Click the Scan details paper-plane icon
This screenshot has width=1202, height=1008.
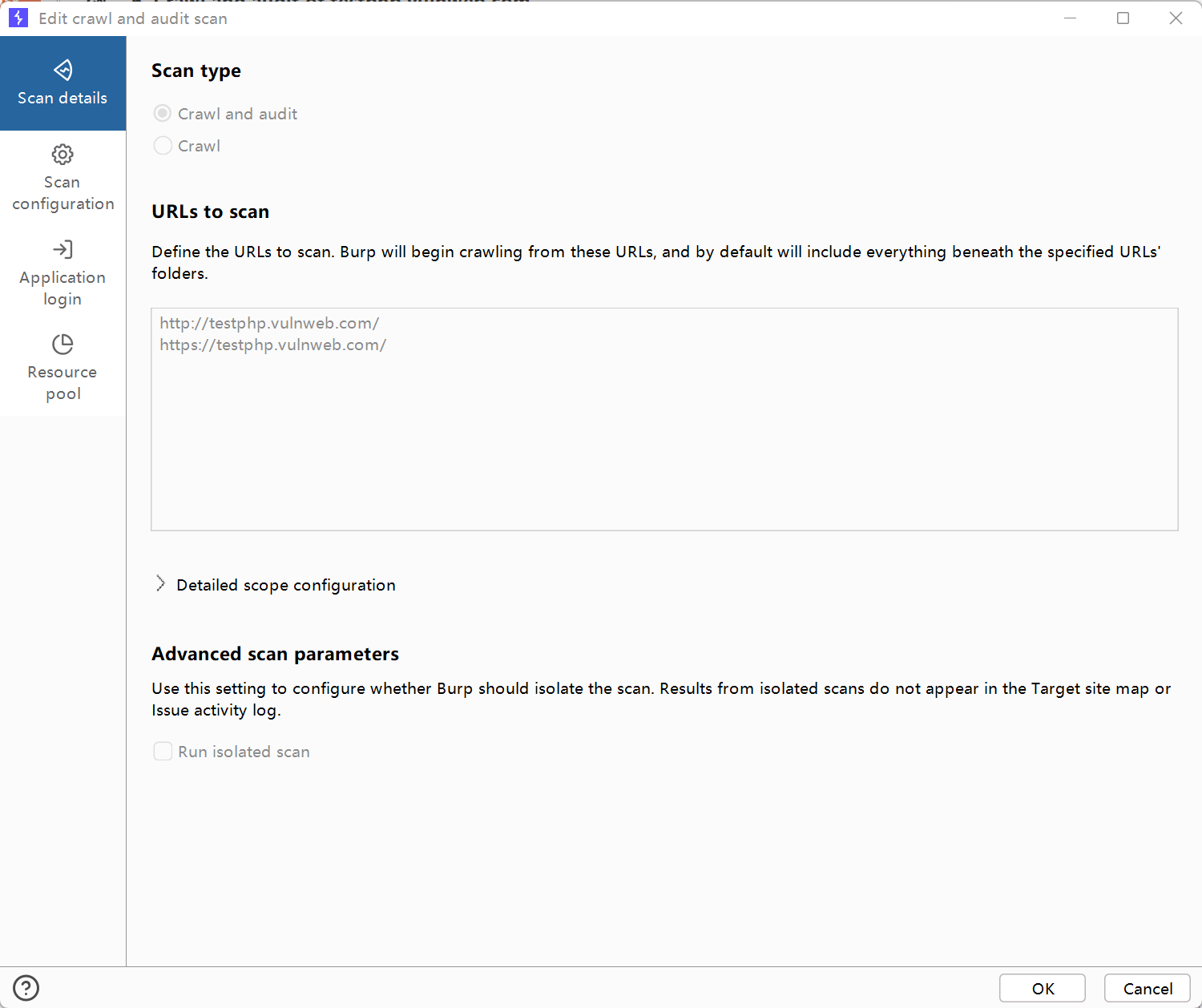pos(63,70)
